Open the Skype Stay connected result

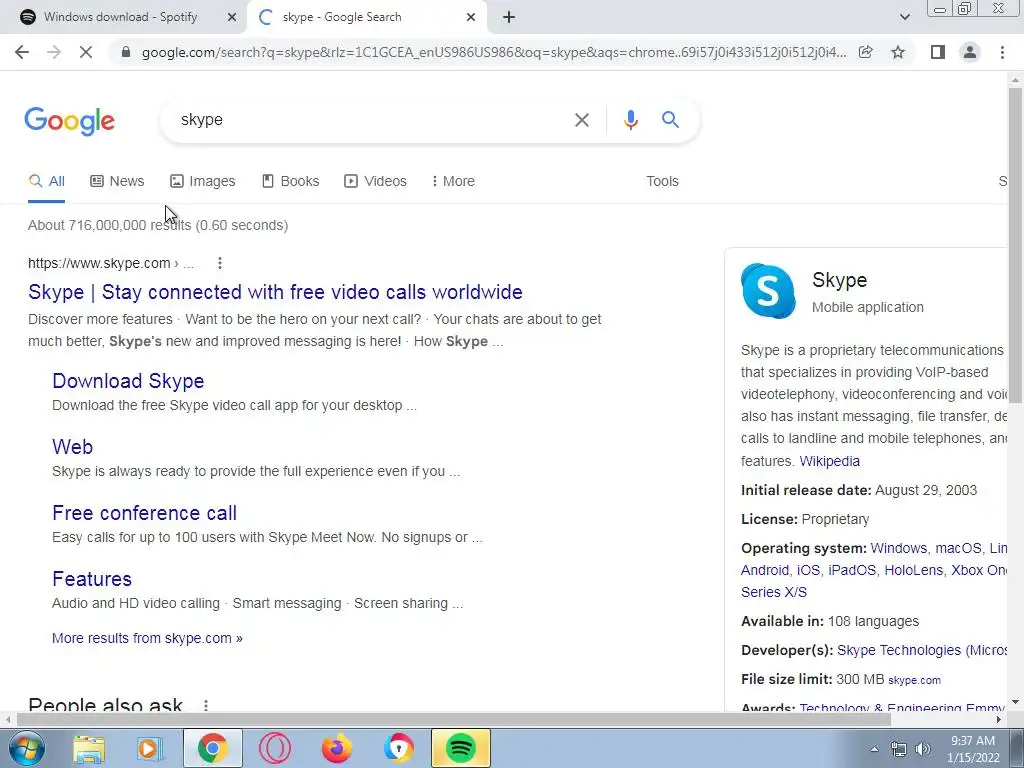point(275,292)
